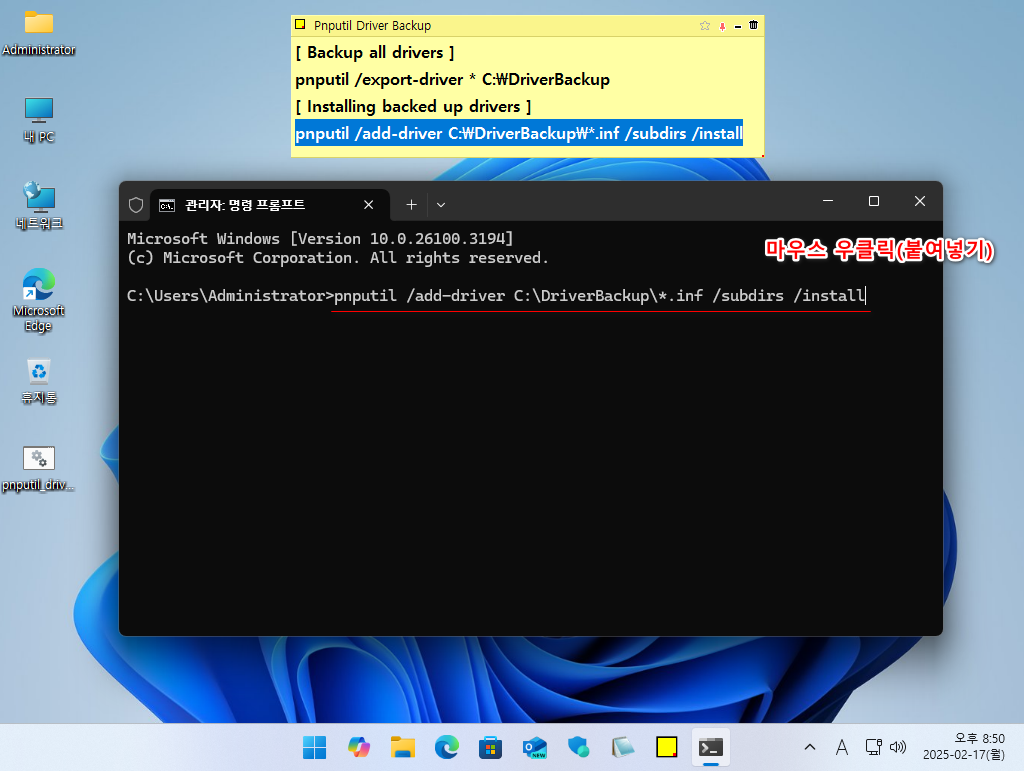Open the volume speaker tray icon
Viewport: 1024px width, 771px height.
(x=899, y=747)
